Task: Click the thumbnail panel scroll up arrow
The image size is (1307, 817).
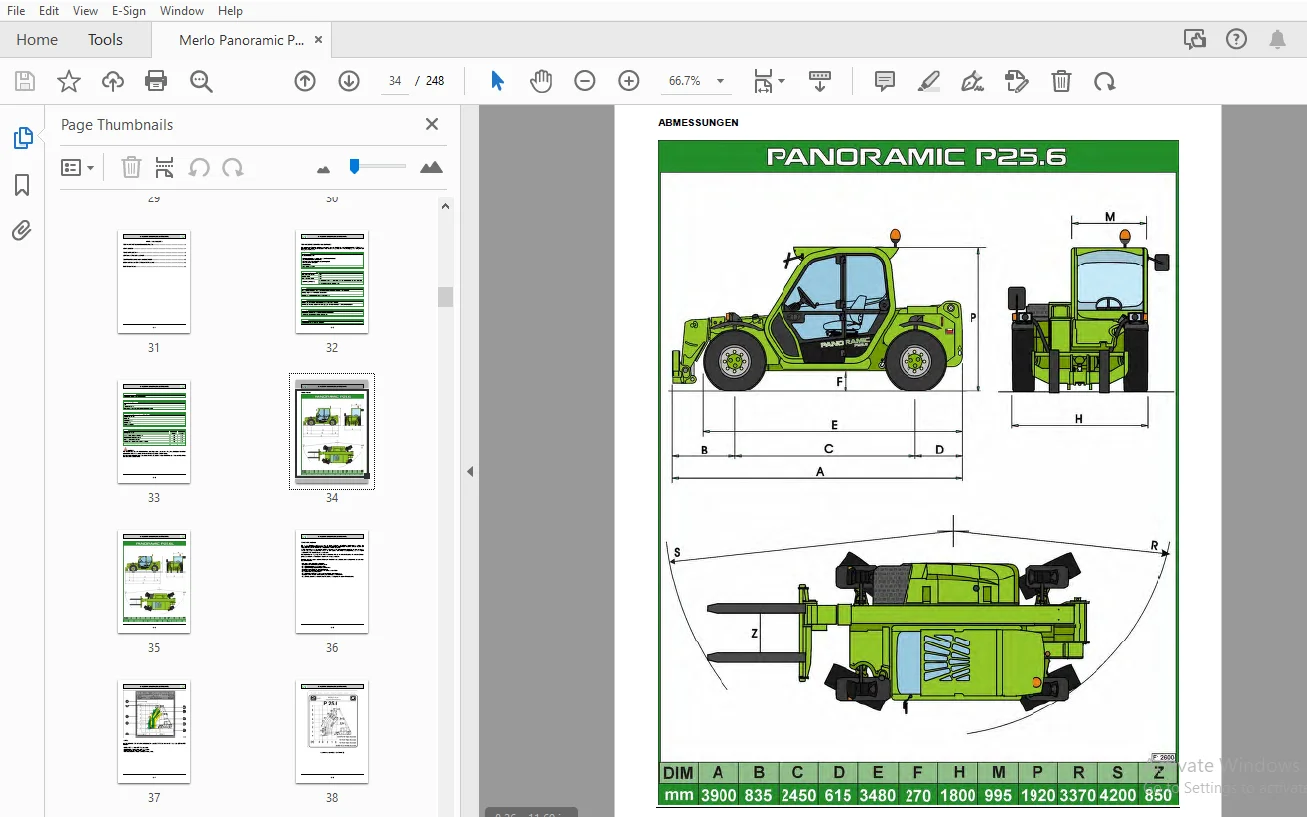Action: 445,206
